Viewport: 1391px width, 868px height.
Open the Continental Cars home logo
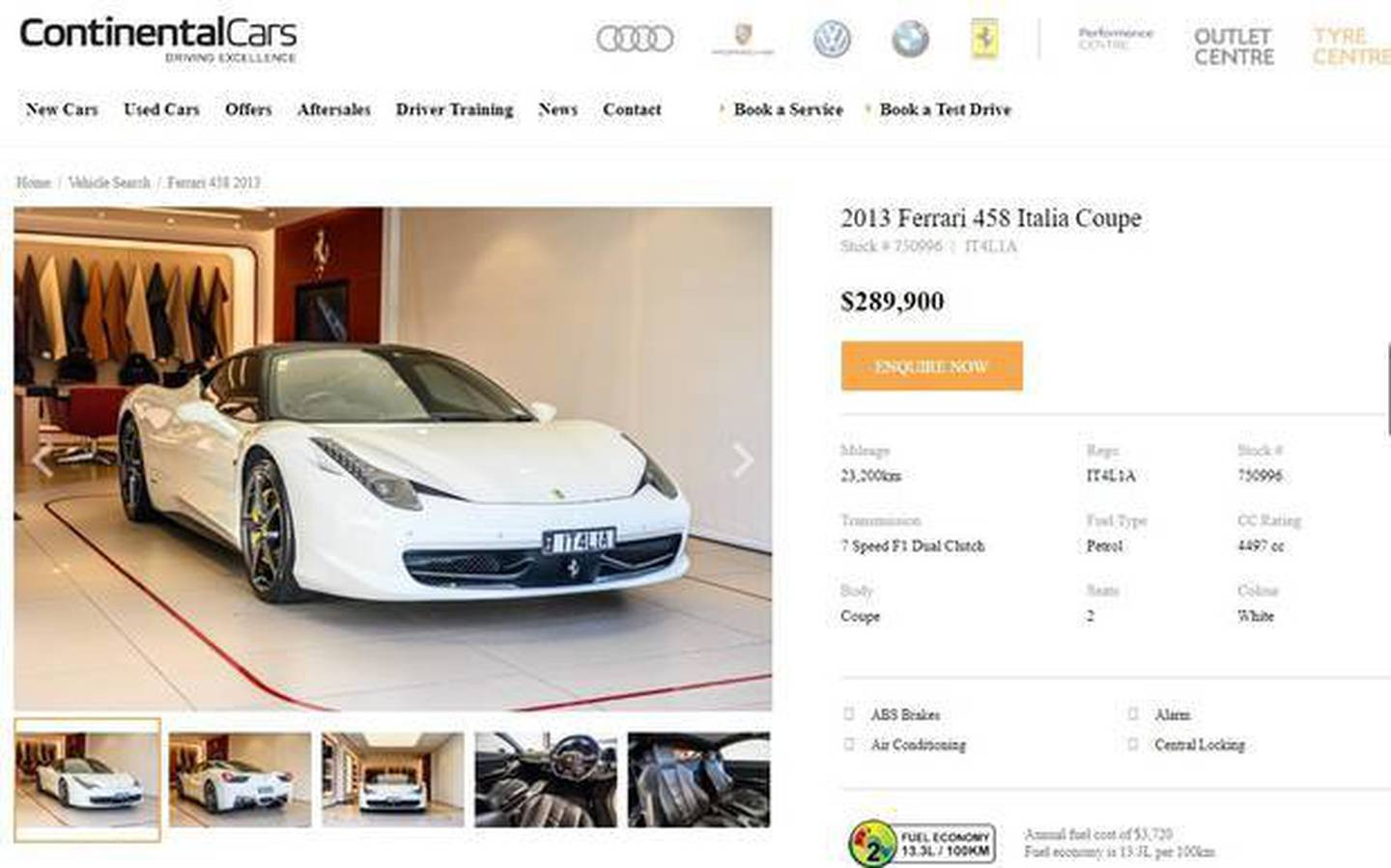tap(158, 40)
